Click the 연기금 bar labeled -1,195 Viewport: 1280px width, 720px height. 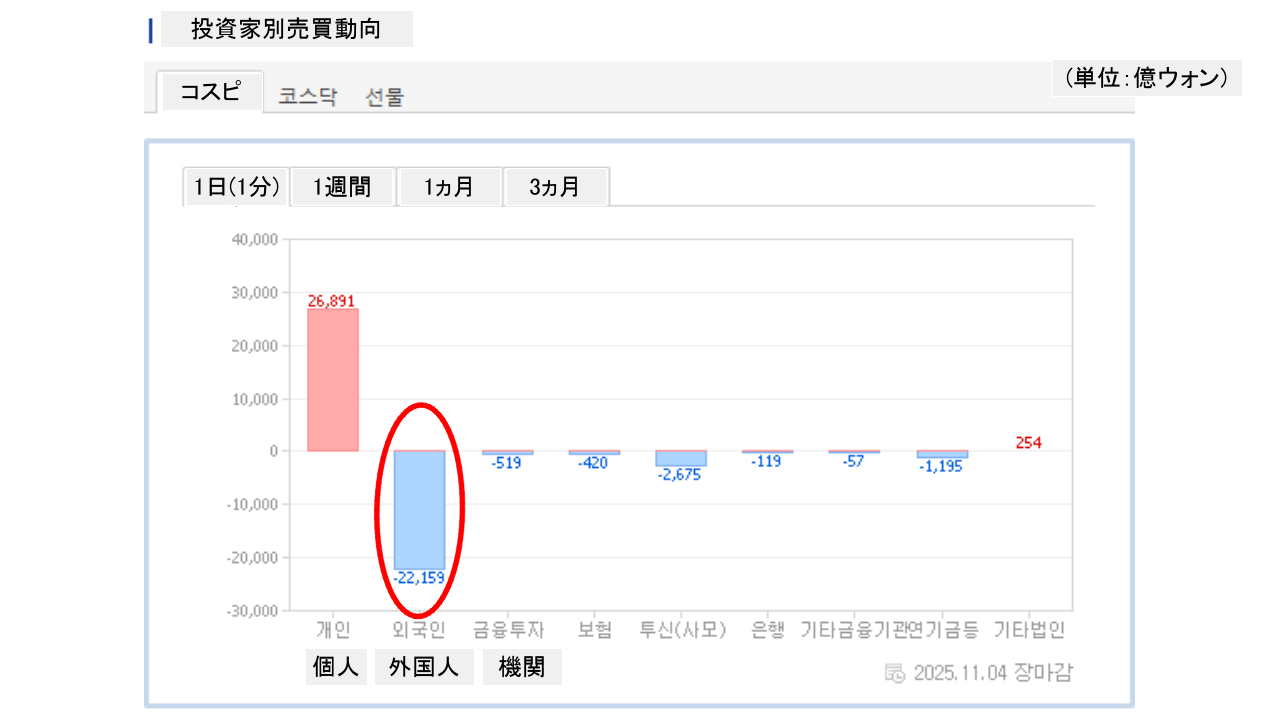(x=941, y=454)
